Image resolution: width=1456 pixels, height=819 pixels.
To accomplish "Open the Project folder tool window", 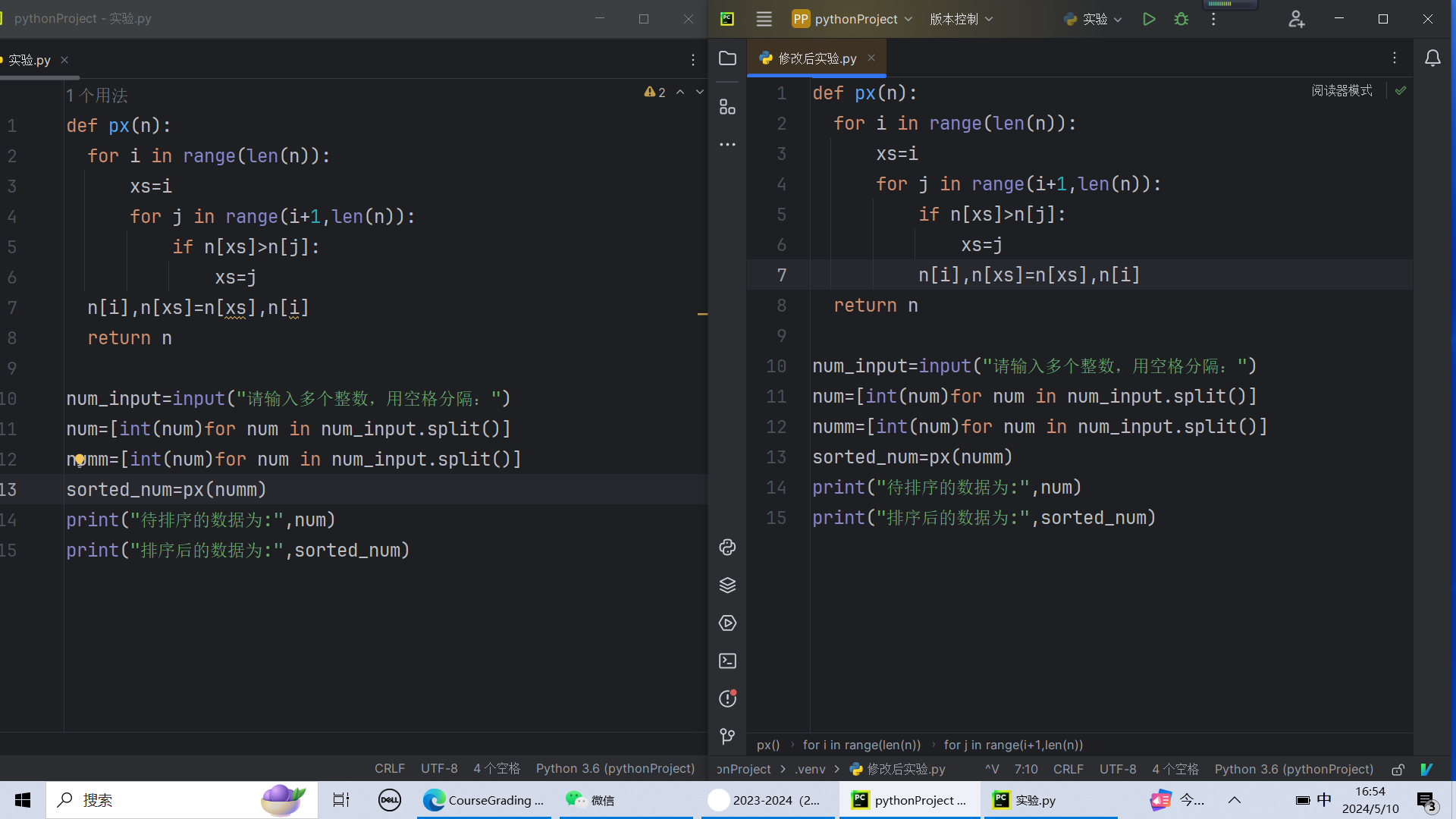I will pyautogui.click(x=727, y=58).
